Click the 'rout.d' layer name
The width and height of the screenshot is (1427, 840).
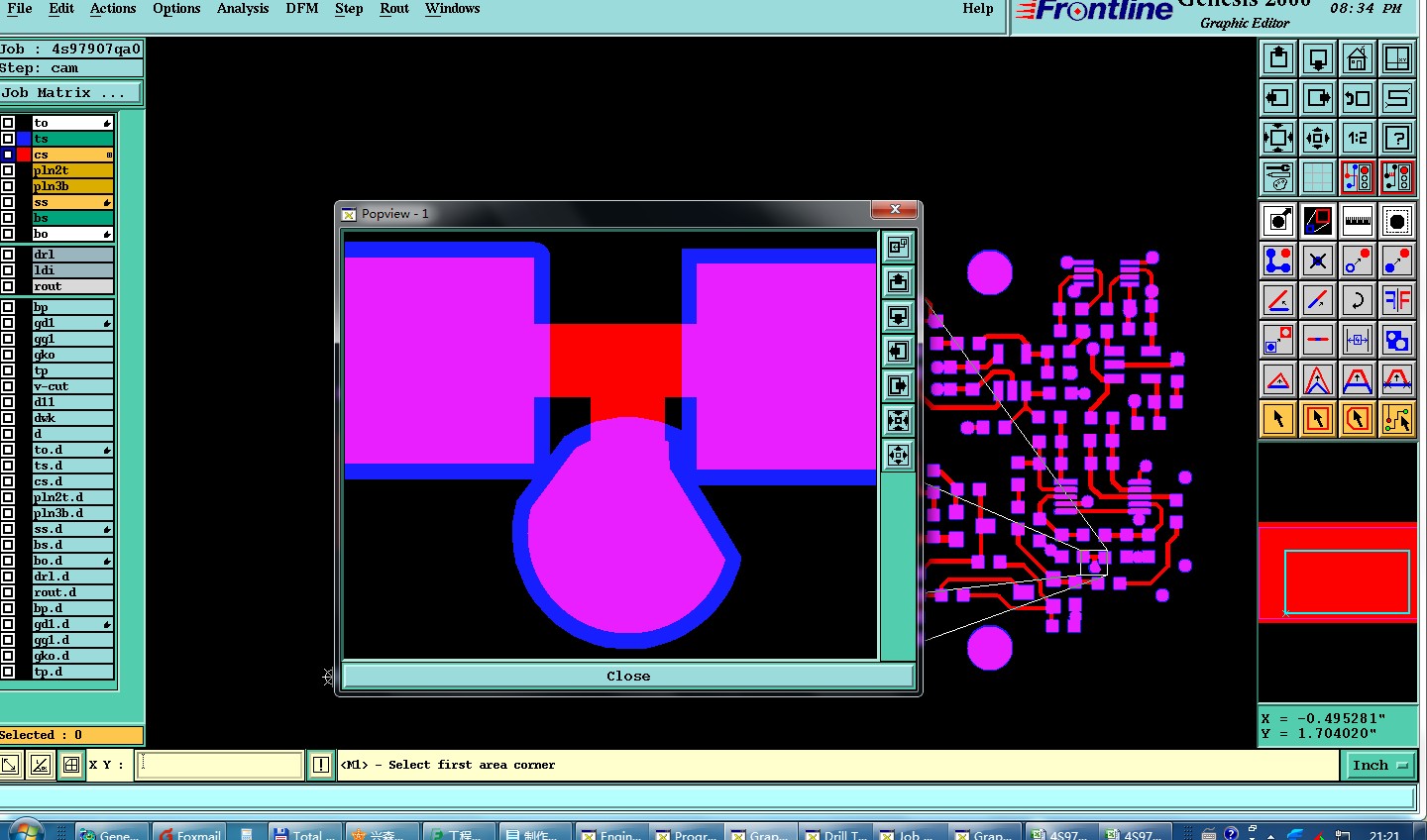(72, 592)
